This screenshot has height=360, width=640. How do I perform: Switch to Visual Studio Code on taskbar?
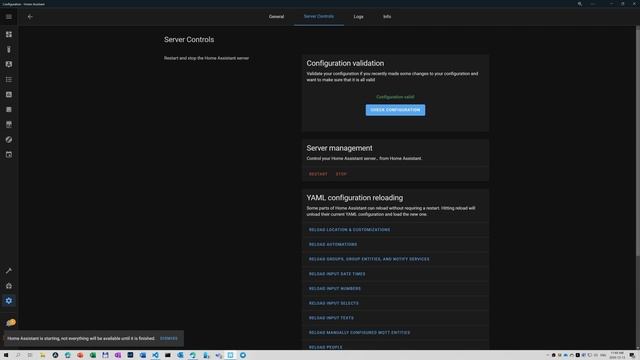point(155,355)
